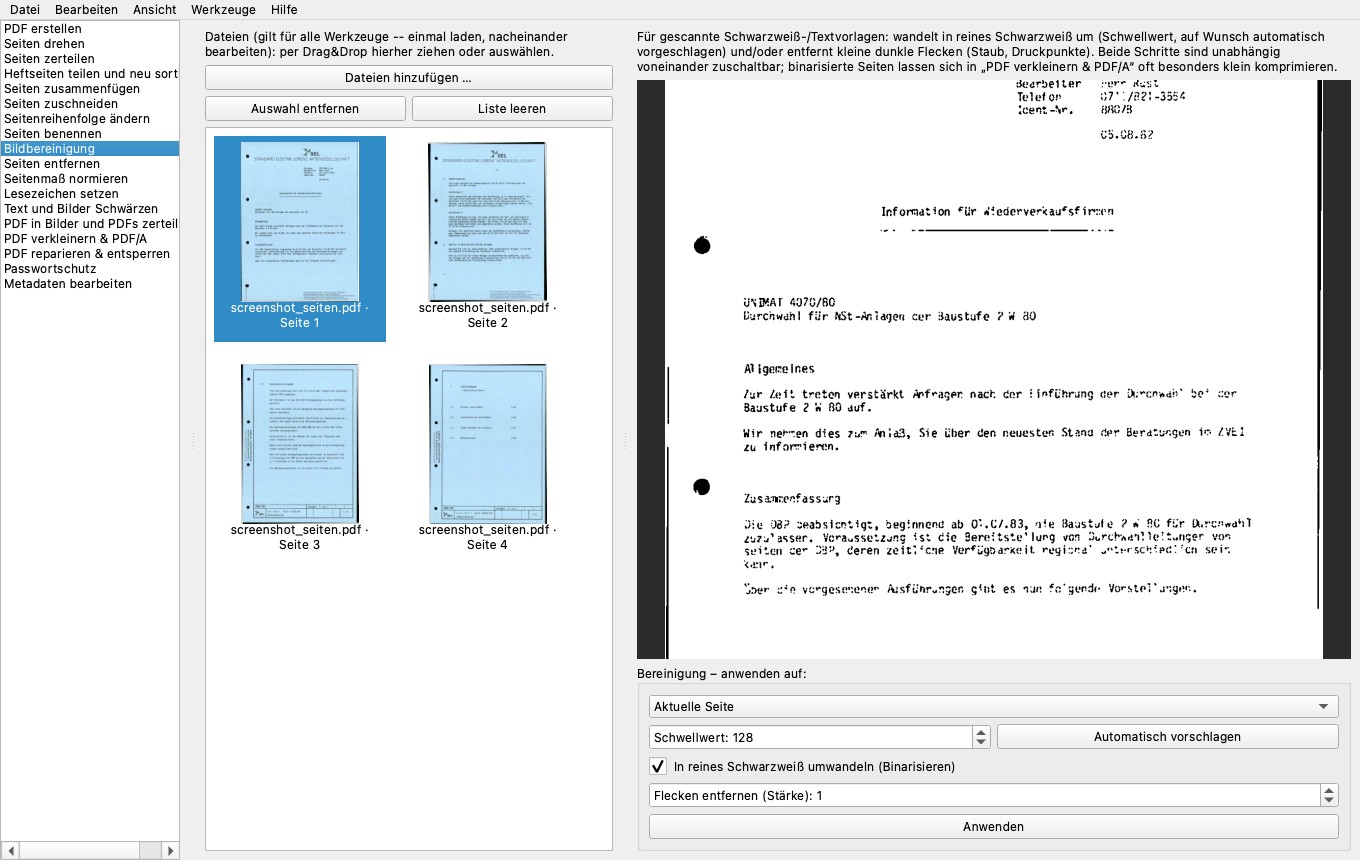Screen dimensions: 1360x860
Task: Click into Schwellwert value field
Action: 810,737
